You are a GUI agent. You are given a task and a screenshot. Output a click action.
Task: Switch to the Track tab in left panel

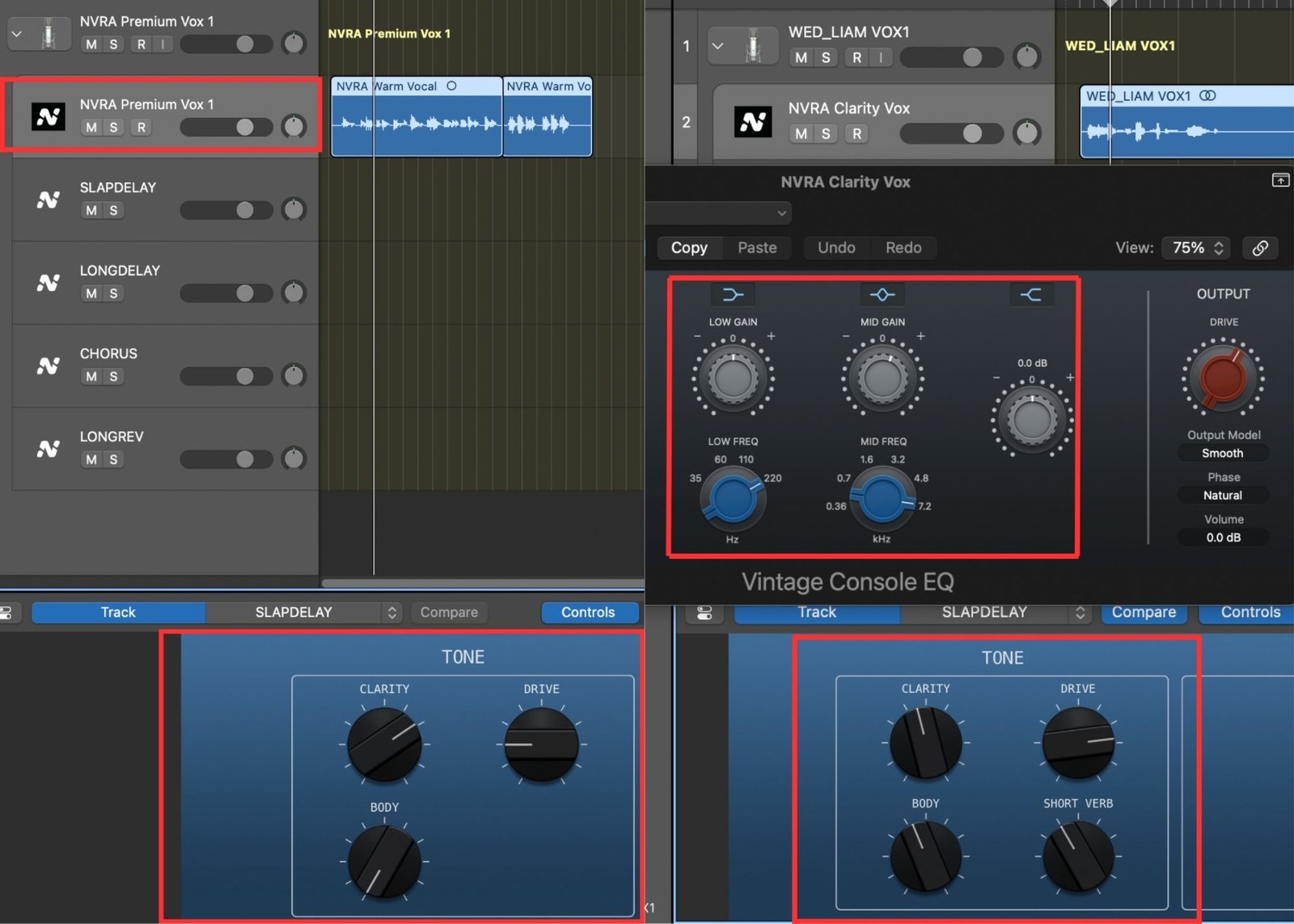click(x=118, y=613)
